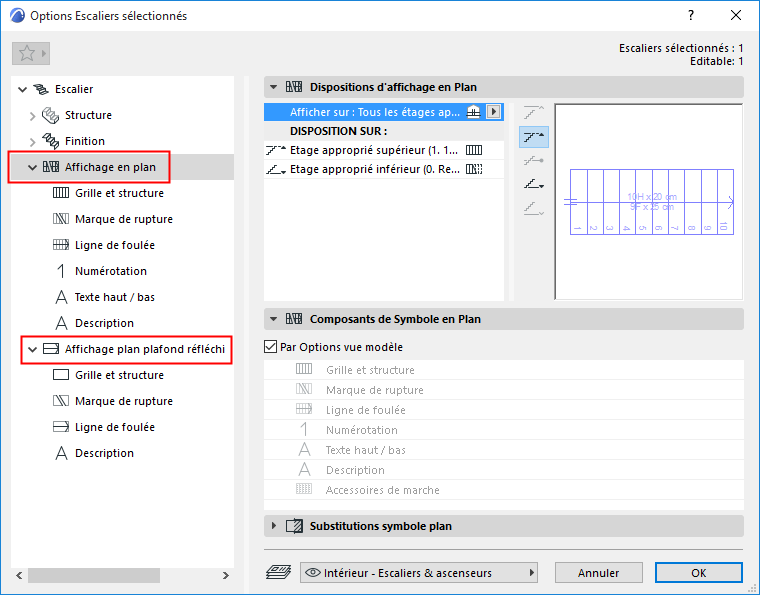
Task: Uncheck Par Options vue modèle
Action: pos(270,347)
